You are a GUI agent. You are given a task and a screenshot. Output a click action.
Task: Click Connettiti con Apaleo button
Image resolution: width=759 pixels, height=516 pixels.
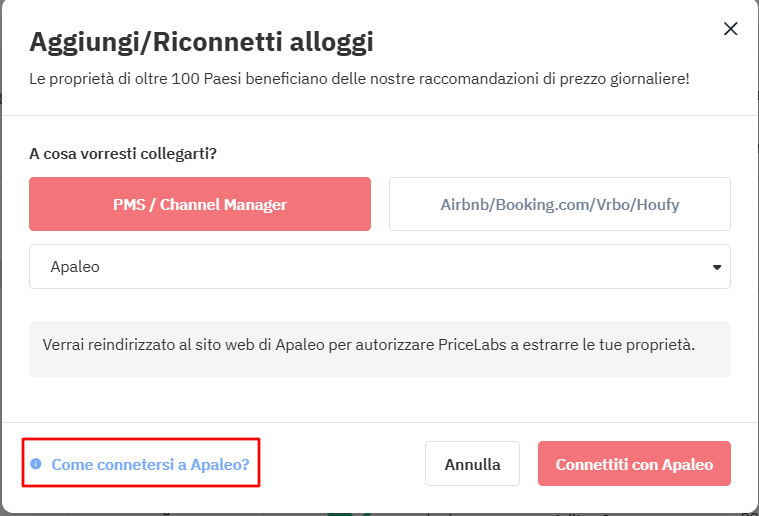[x=634, y=464]
